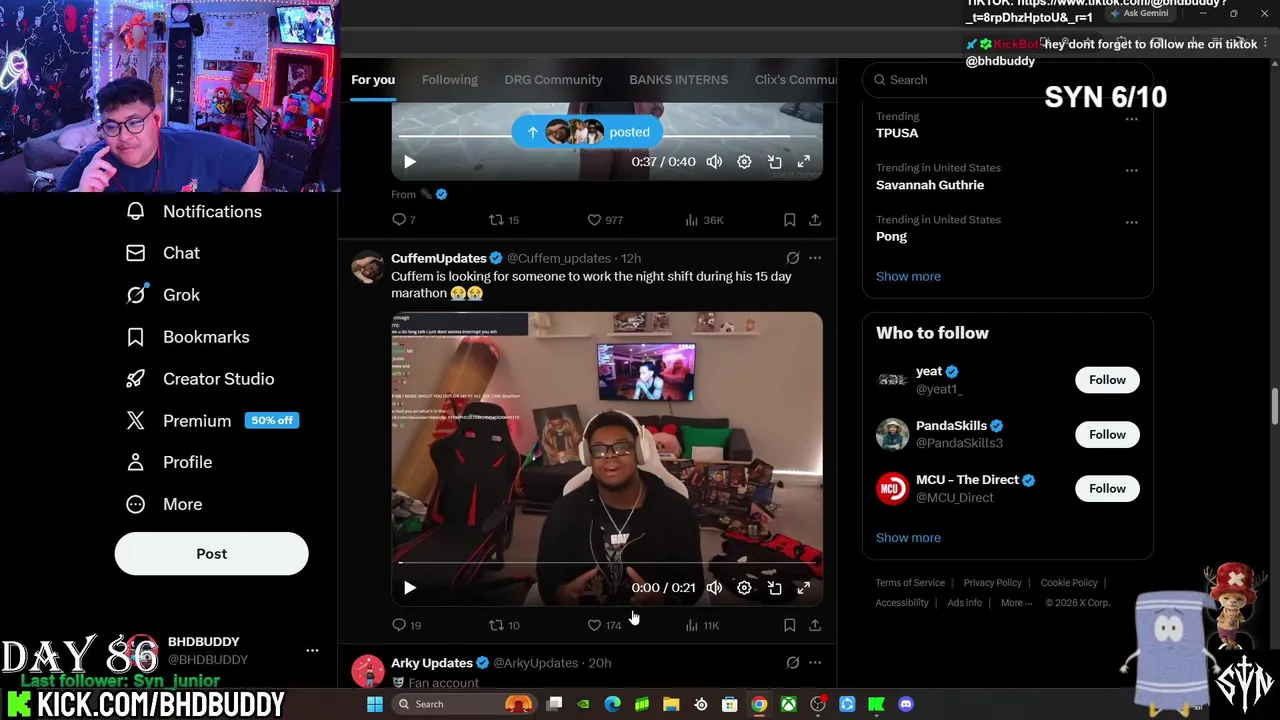Viewport: 1280px width, 720px height.
Task: Toggle picture-in-picture on the top video
Action: pos(774,161)
